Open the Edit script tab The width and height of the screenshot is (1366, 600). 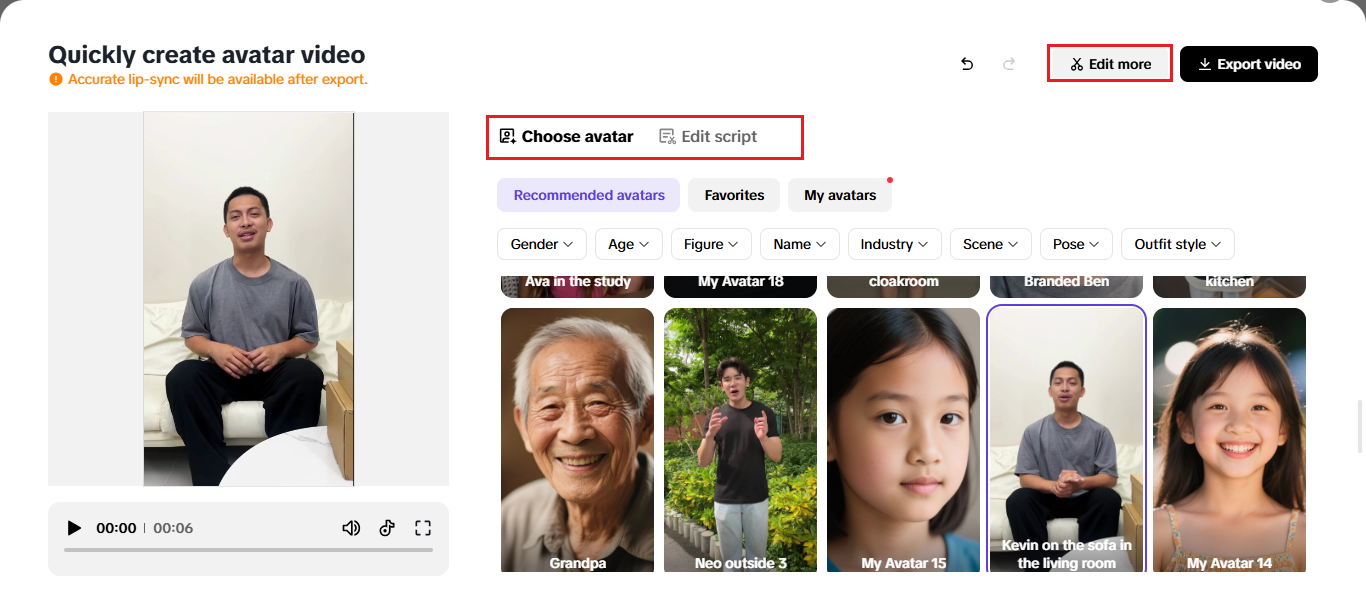click(x=708, y=137)
